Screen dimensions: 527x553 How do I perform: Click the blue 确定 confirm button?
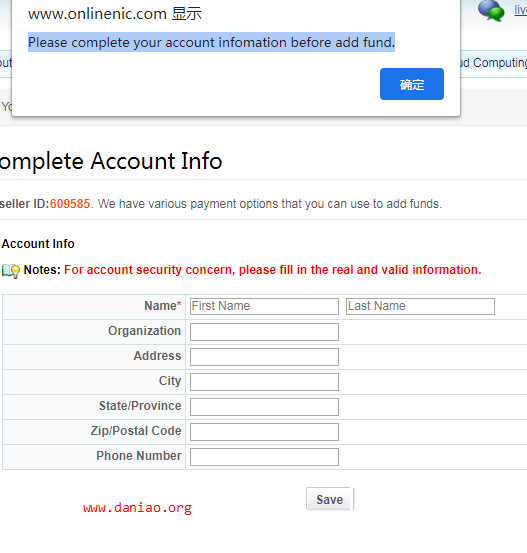point(412,84)
